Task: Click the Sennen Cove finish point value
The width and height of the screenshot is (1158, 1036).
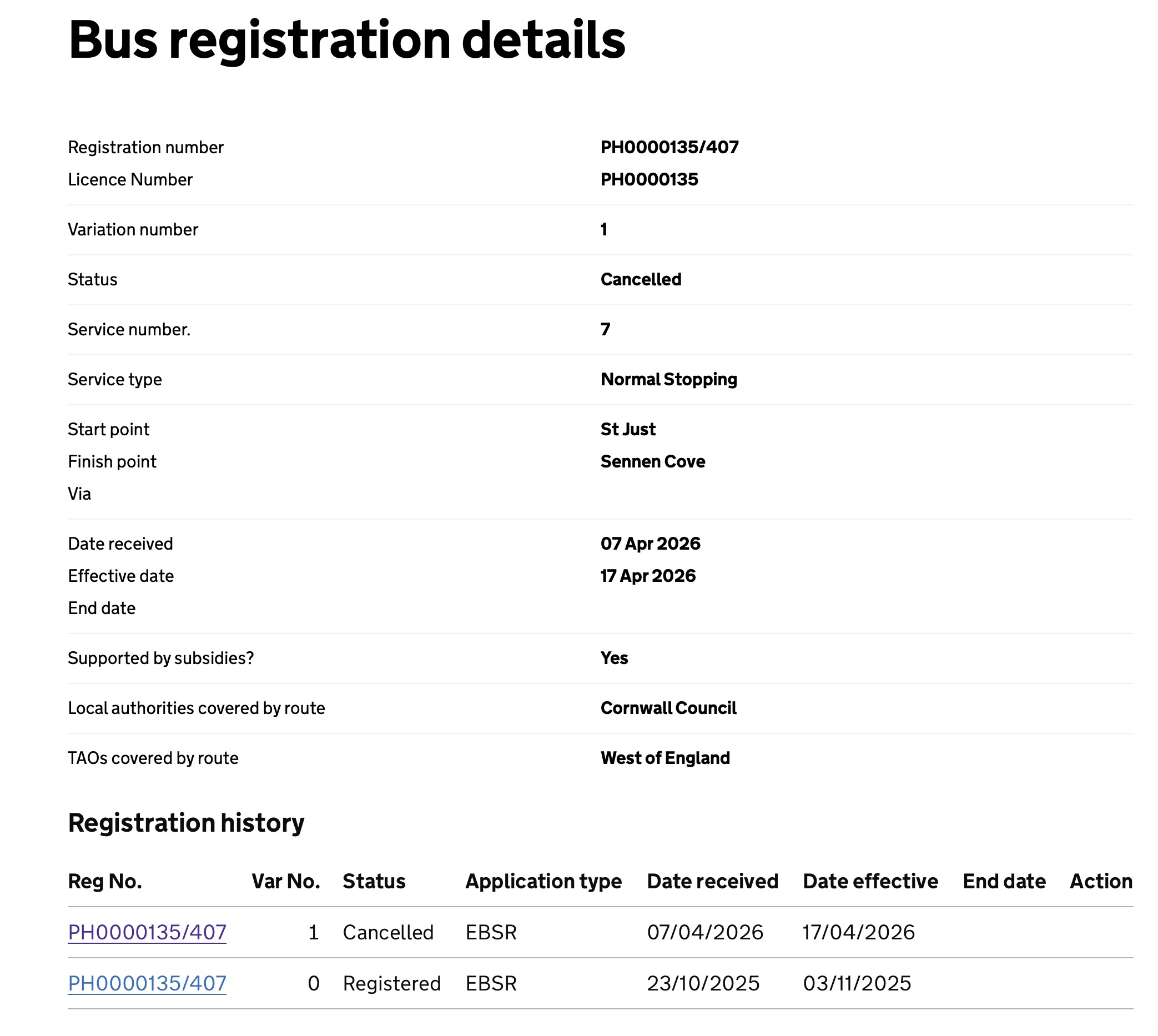Action: click(653, 461)
